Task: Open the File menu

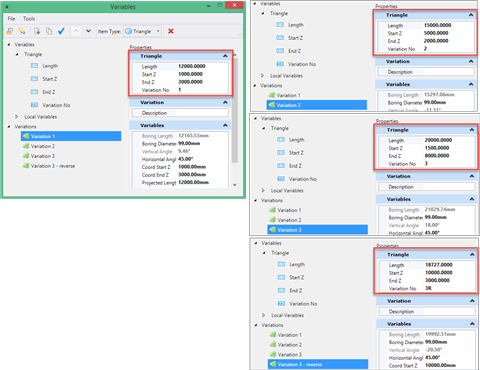Action: point(11,19)
